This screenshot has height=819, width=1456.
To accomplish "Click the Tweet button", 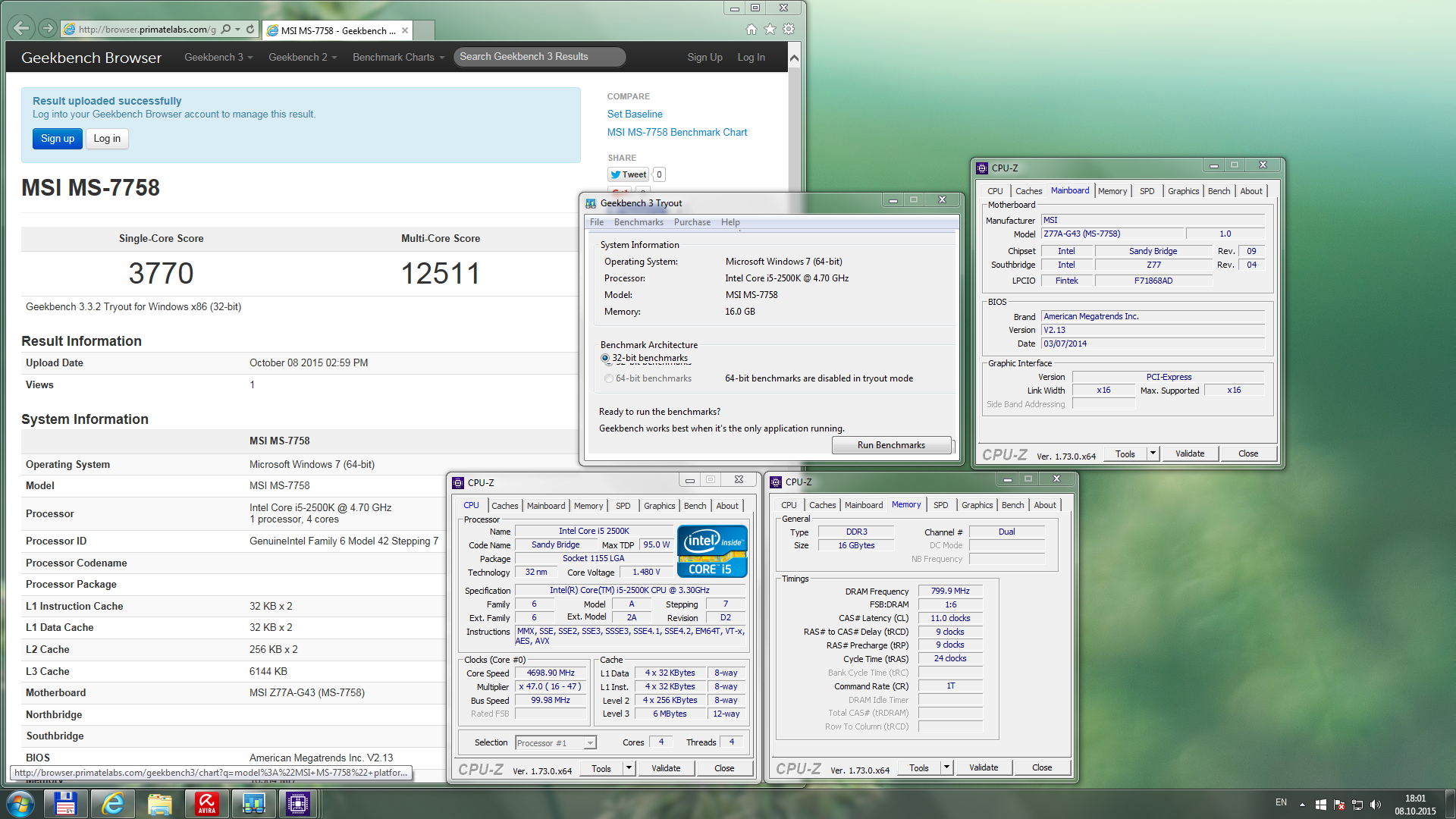I will pyautogui.click(x=628, y=174).
